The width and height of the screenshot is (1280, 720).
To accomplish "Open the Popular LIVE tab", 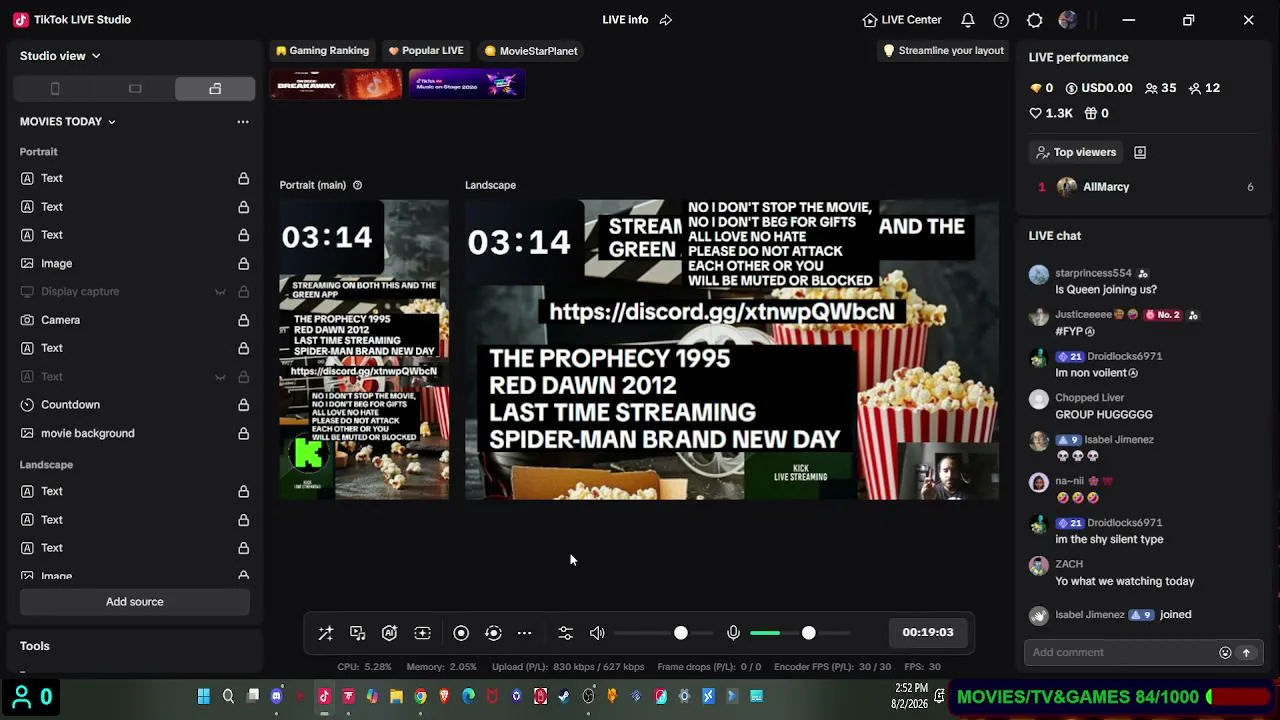I will point(426,51).
